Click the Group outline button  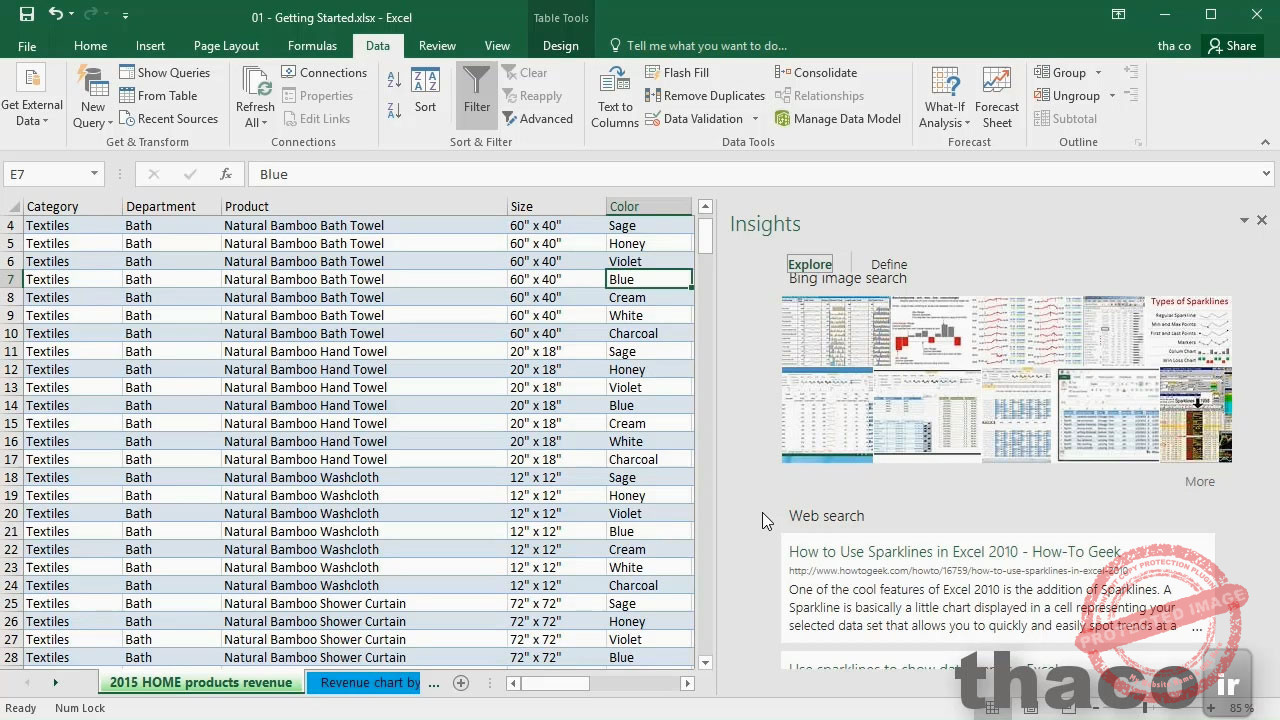point(1060,73)
